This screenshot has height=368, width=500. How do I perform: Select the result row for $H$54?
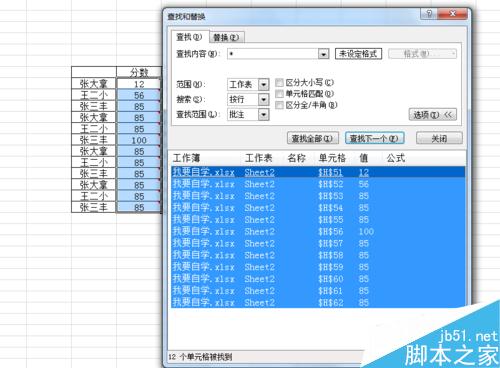[x=318, y=208]
